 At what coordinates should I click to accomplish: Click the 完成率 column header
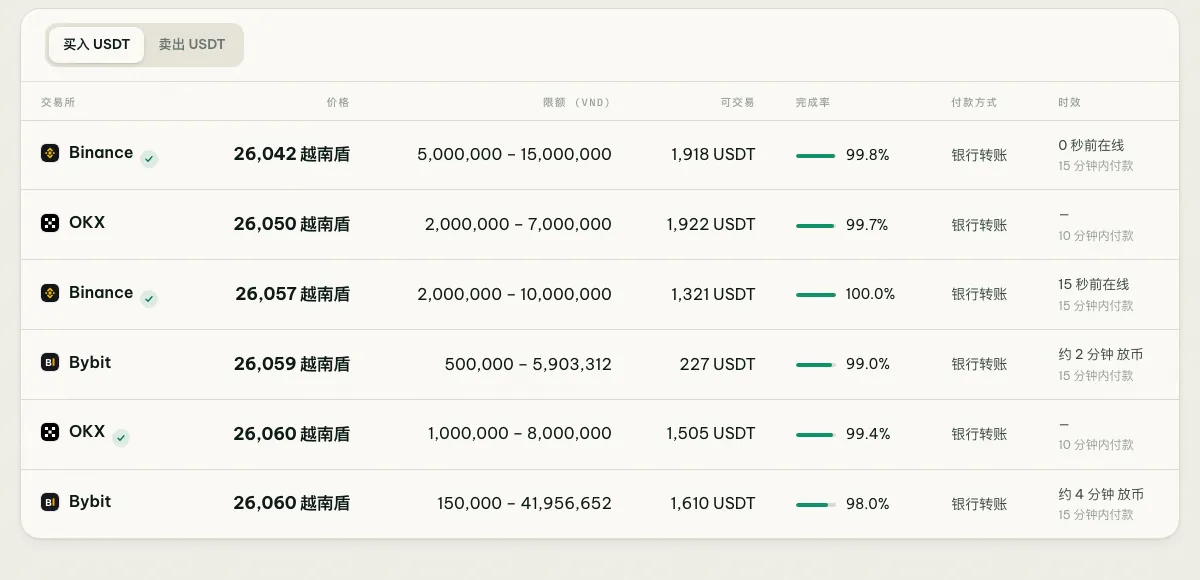813,102
